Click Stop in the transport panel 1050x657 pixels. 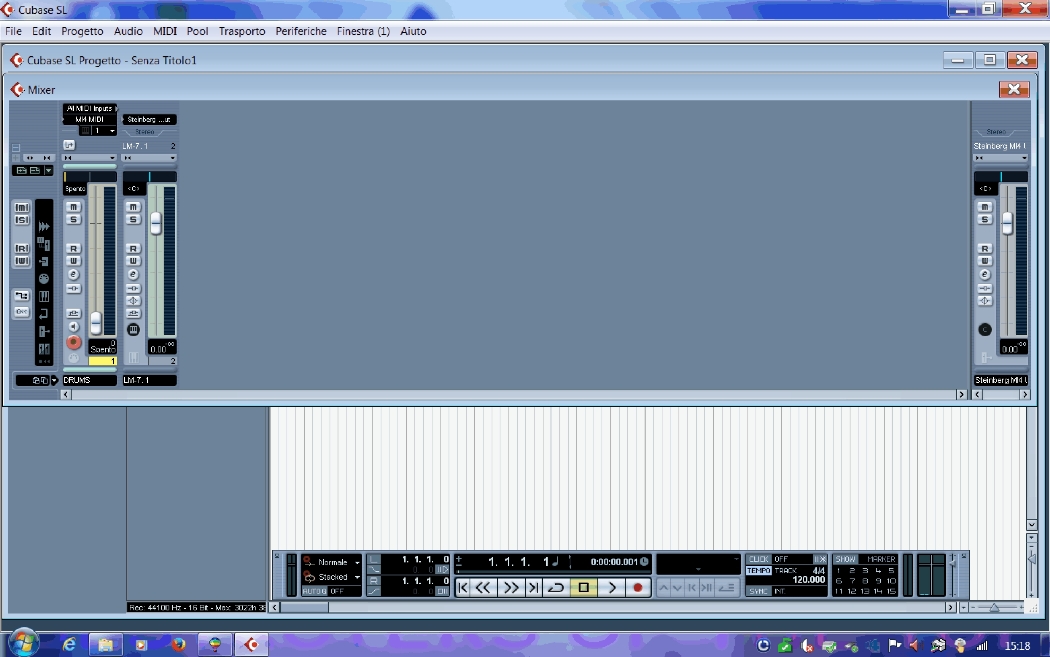point(583,587)
